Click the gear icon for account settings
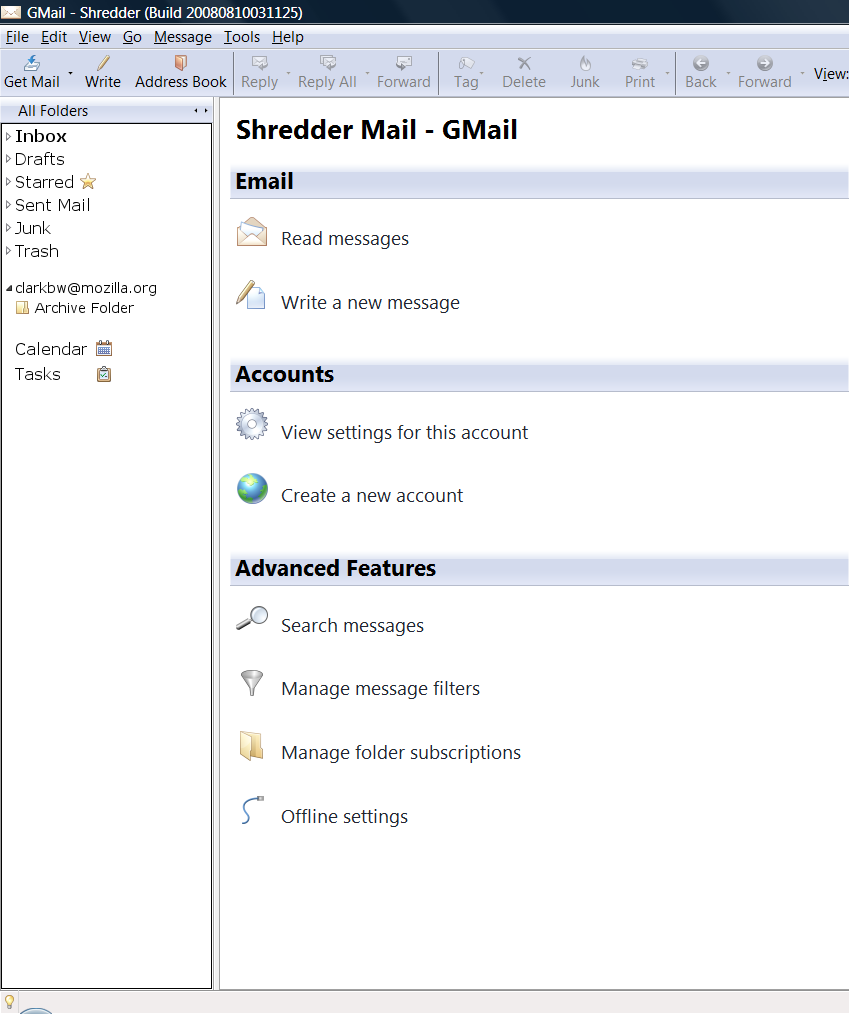Image resolution: width=849 pixels, height=1014 pixels. coord(252,424)
